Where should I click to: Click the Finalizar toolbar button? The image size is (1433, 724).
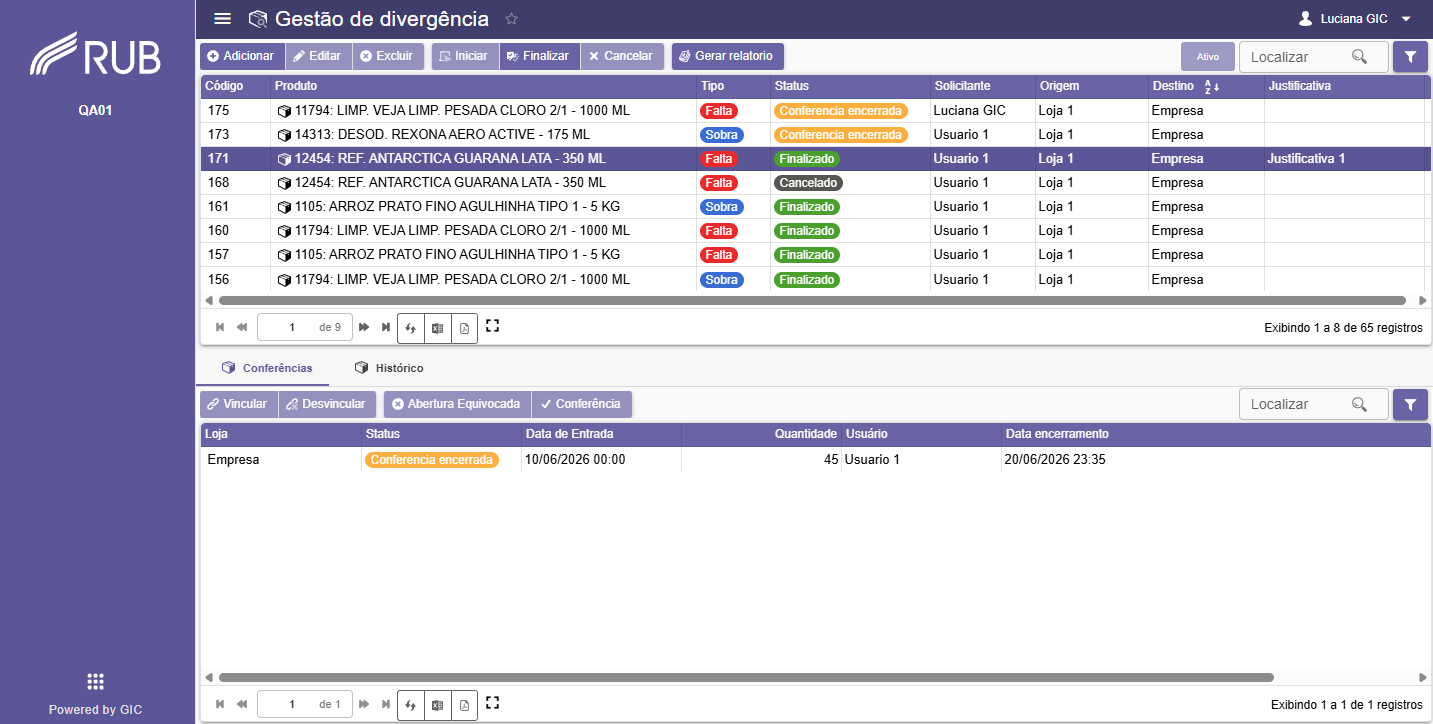coord(539,56)
